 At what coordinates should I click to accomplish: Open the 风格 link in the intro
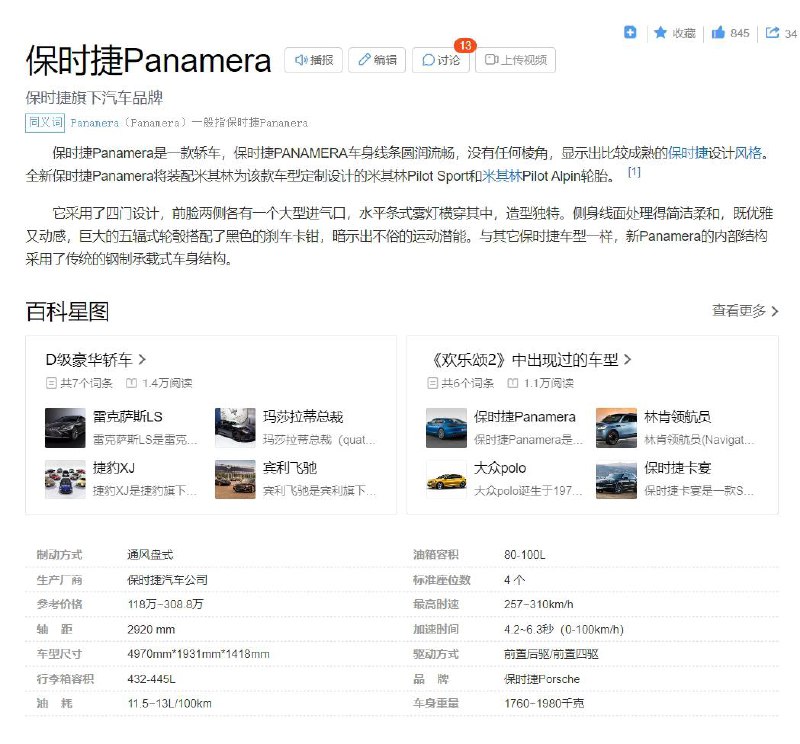click(748, 153)
